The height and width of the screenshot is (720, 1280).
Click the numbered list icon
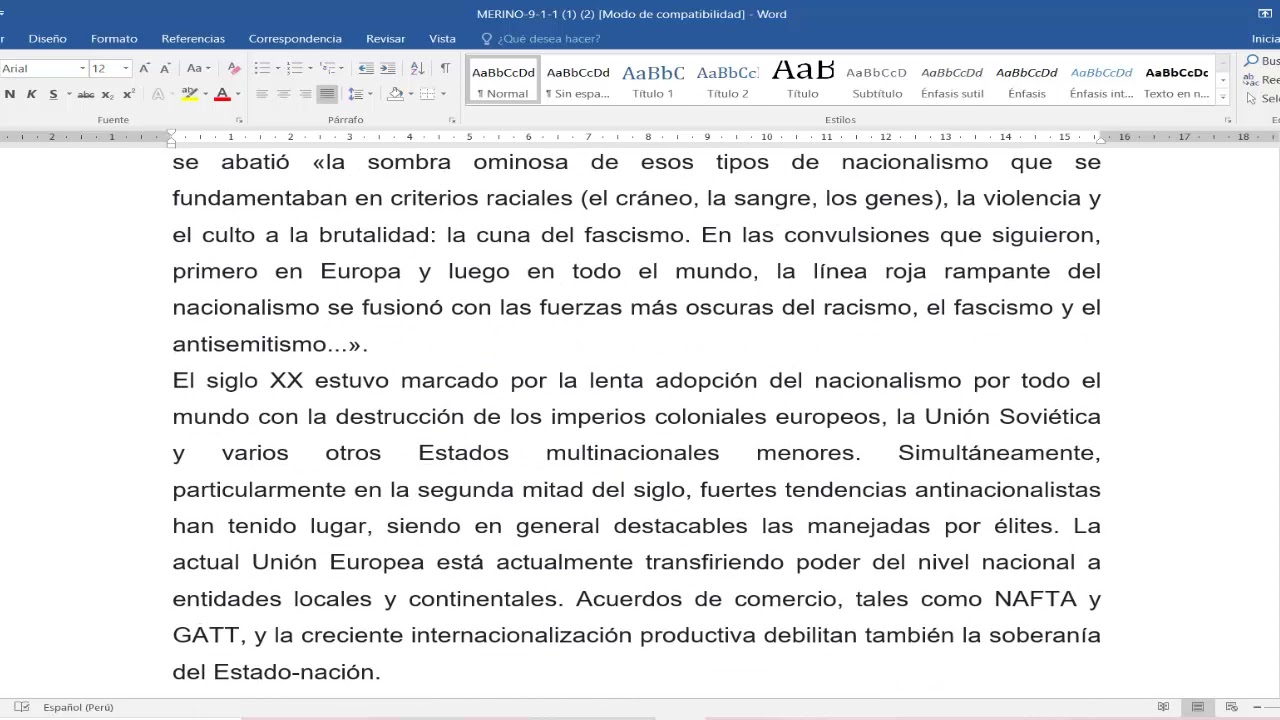tap(294, 68)
